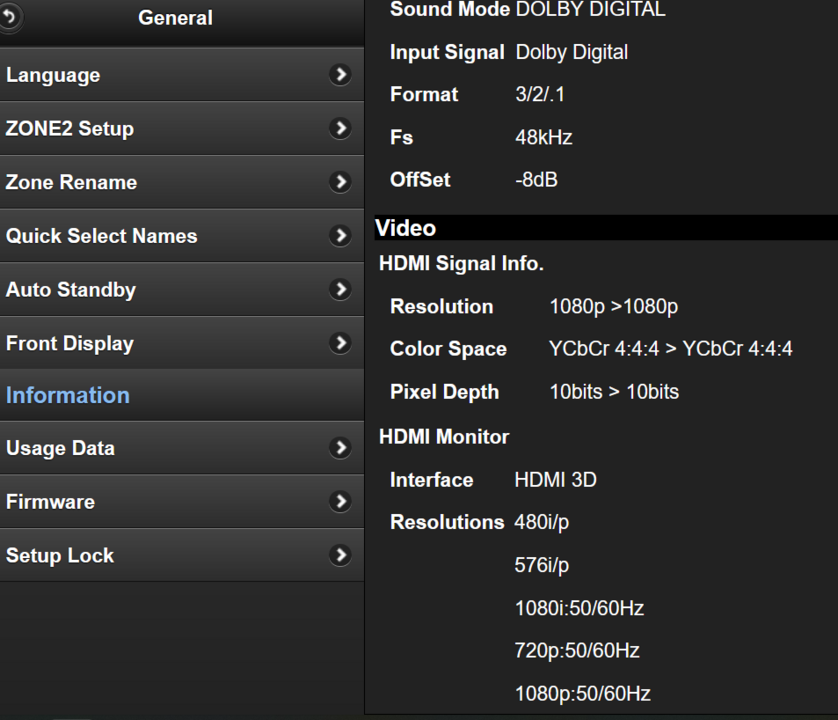Click the back arrow on the General header

(10, 17)
